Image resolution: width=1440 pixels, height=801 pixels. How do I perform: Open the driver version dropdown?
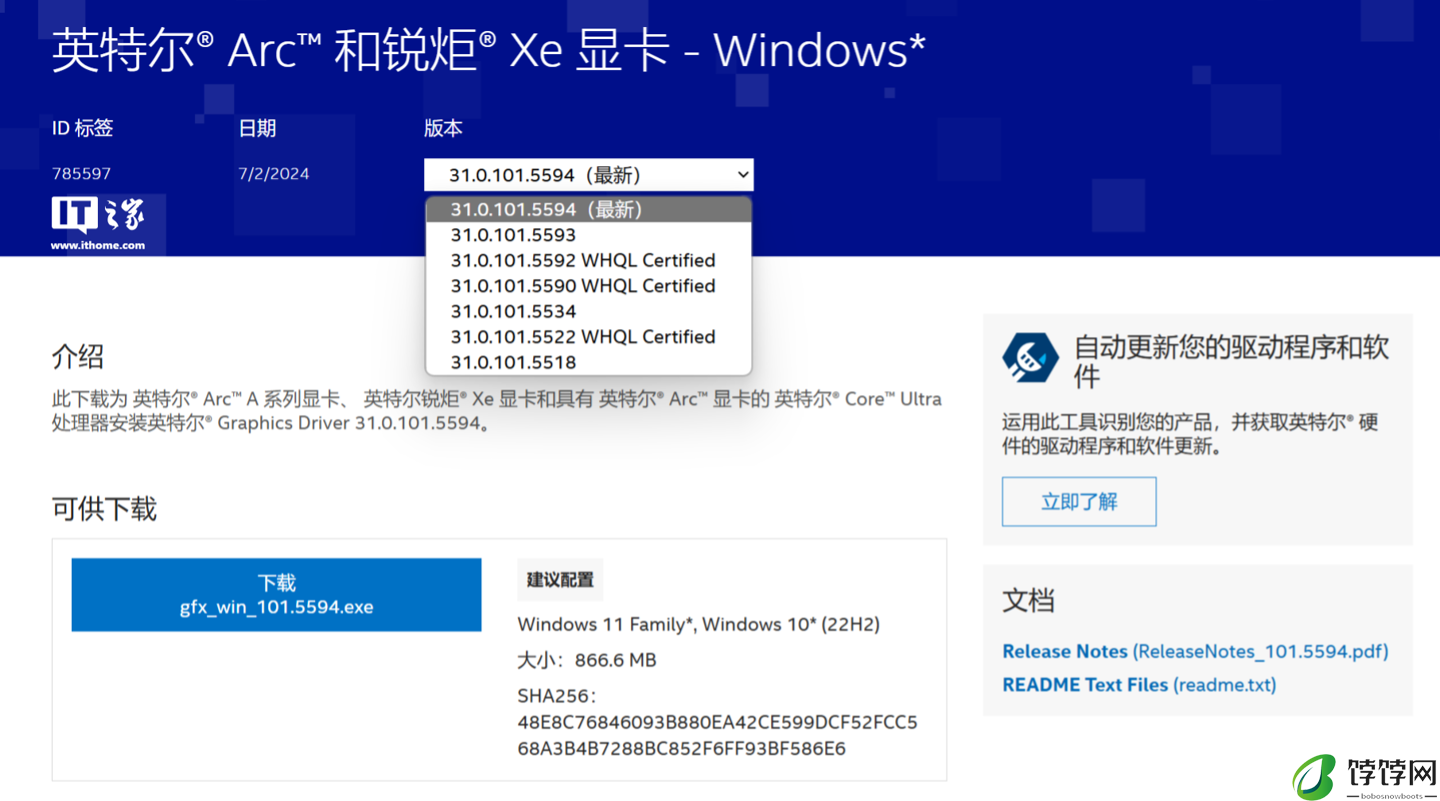[588, 175]
